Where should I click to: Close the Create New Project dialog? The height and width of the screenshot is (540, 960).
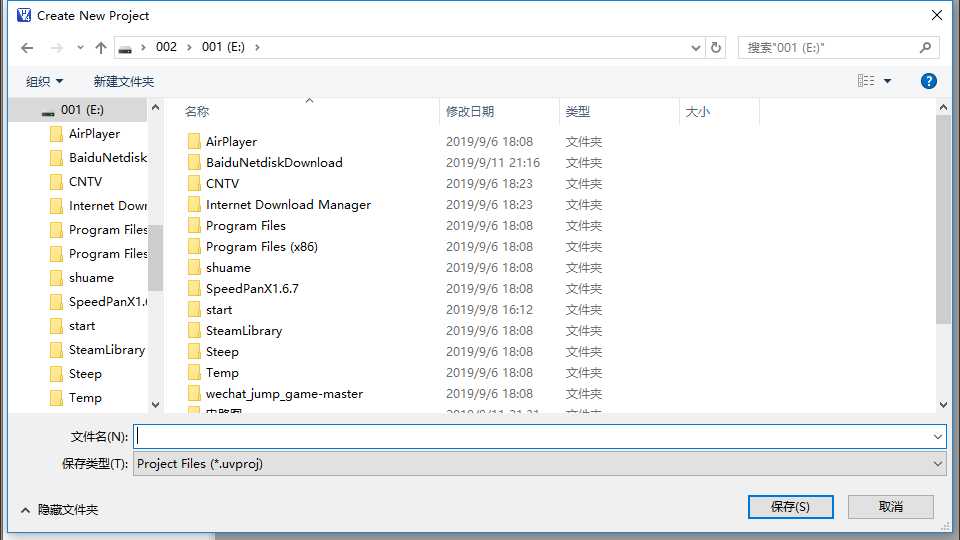coord(937,15)
